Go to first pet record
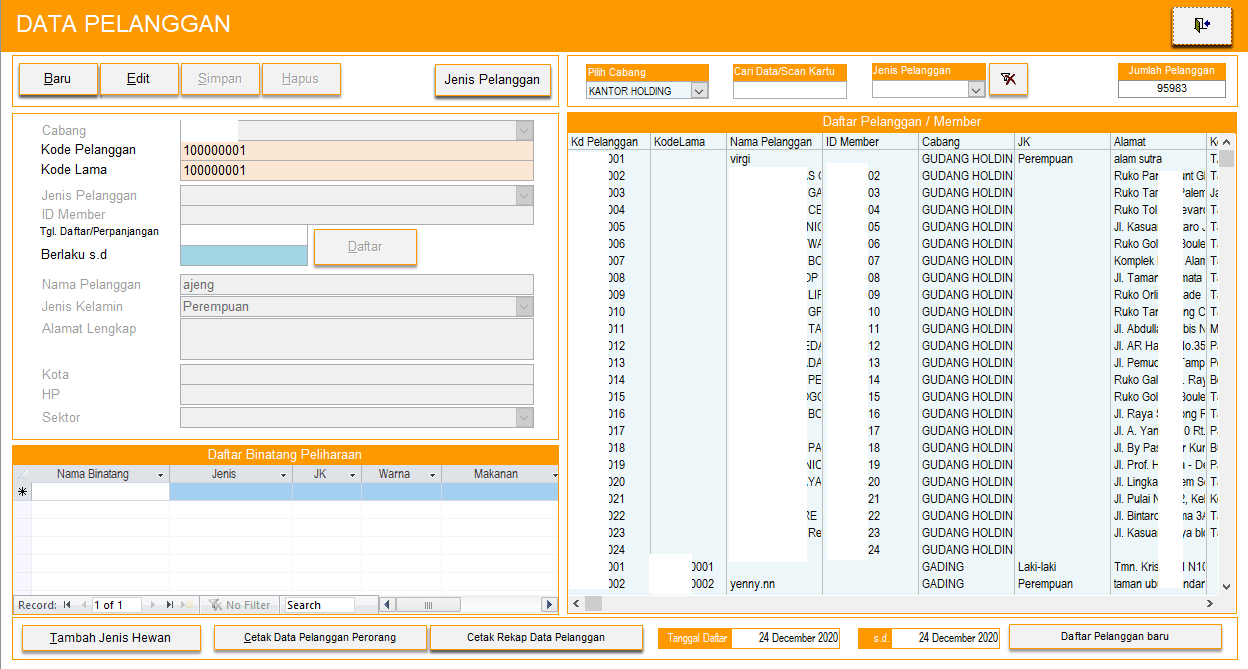Viewport: 1248px width, 669px height. [x=67, y=605]
